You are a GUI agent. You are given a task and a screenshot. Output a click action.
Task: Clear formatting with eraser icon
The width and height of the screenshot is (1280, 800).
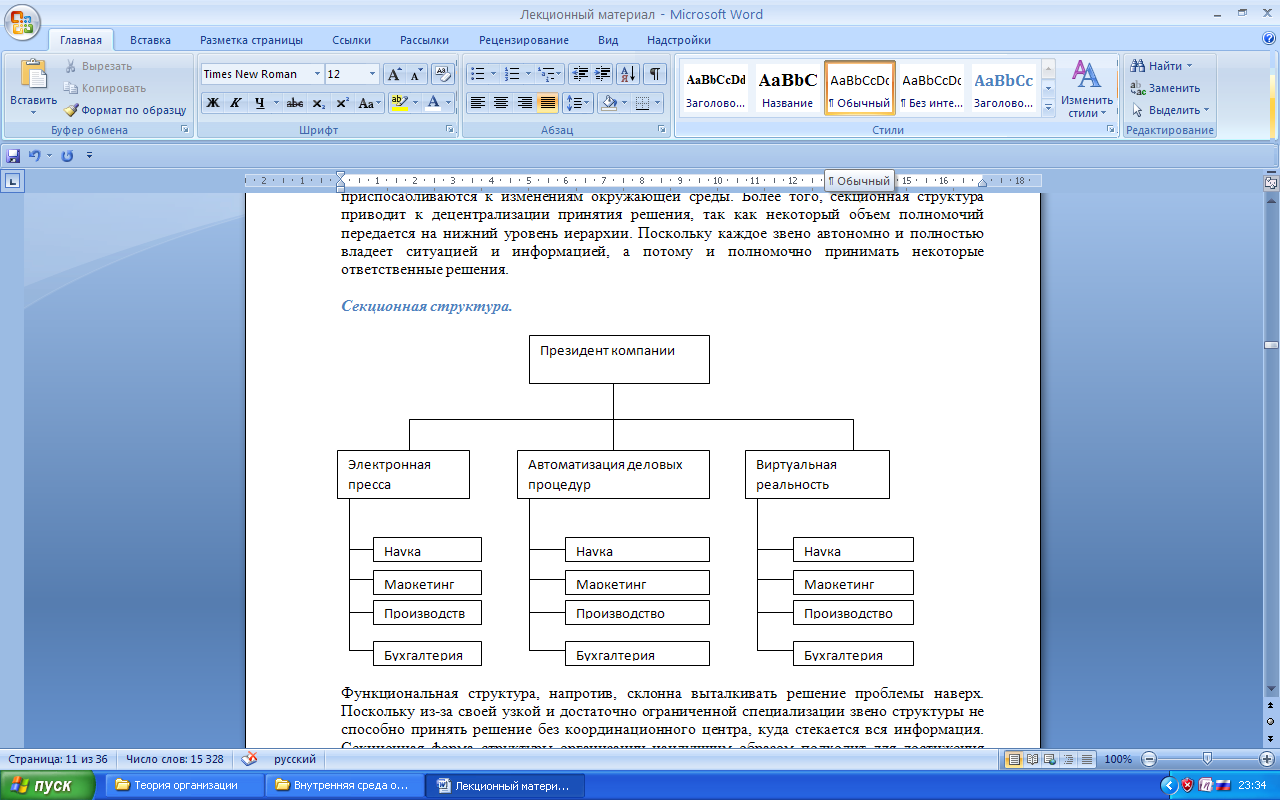[x=442, y=74]
